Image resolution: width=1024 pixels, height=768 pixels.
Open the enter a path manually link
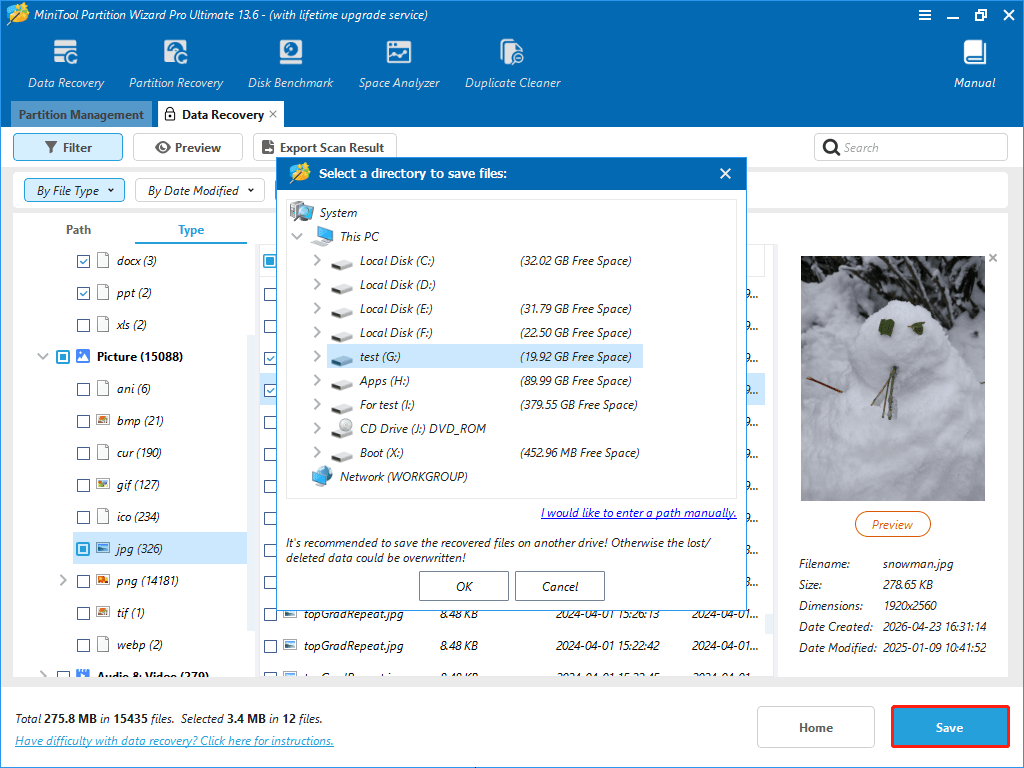coord(639,513)
